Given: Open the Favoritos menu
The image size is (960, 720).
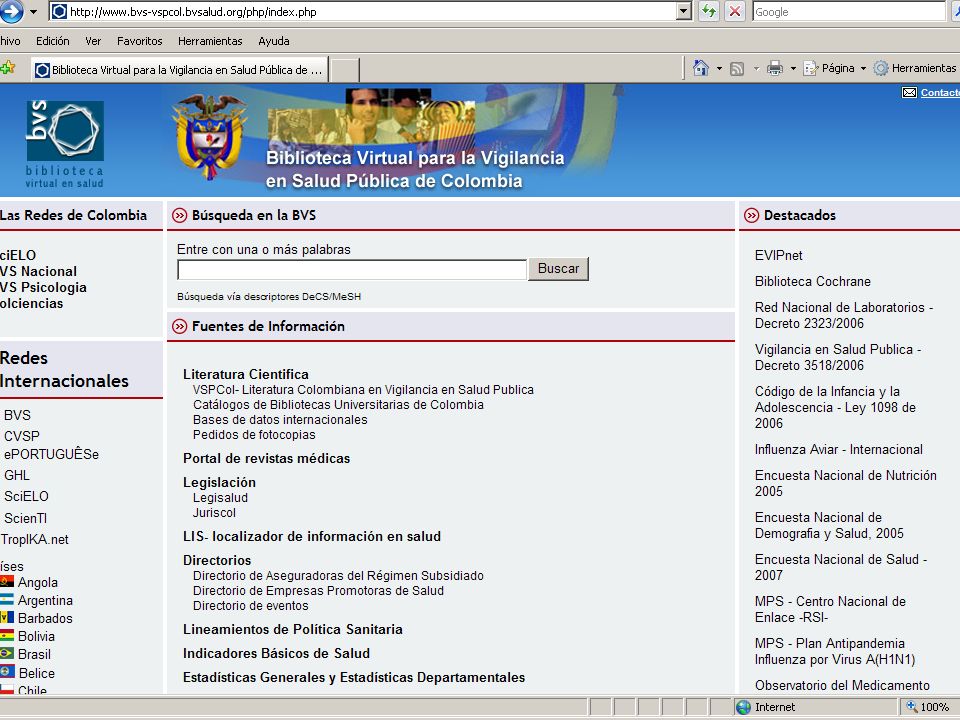Looking at the screenshot, I should (140, 41).
